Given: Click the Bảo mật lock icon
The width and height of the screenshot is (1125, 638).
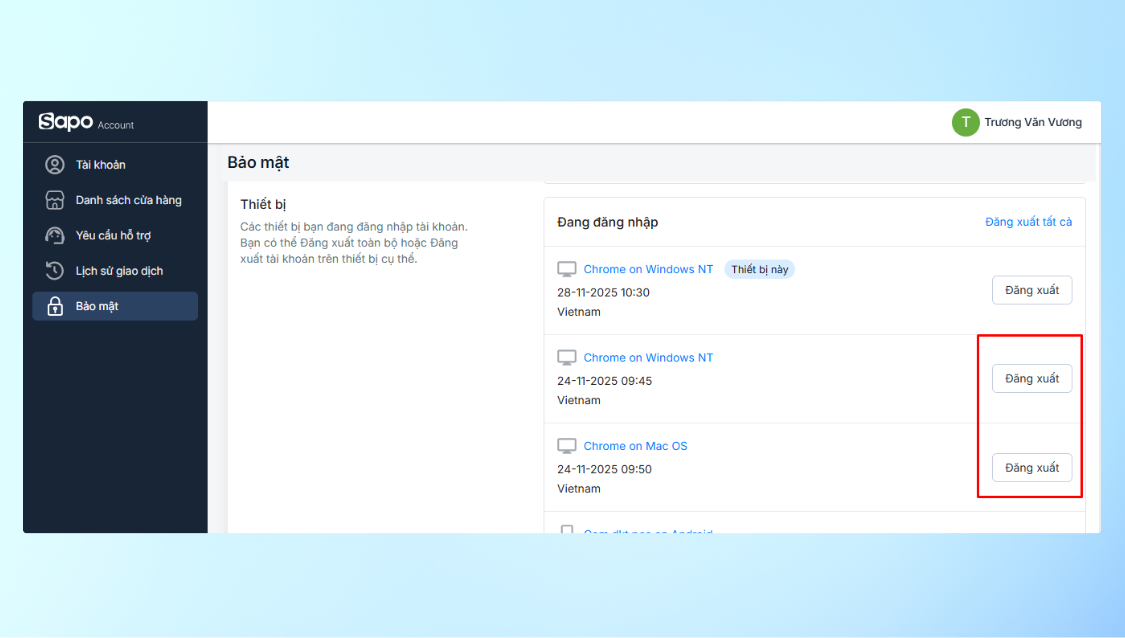Looking at the screenshot, I should [x=56, y=307].
